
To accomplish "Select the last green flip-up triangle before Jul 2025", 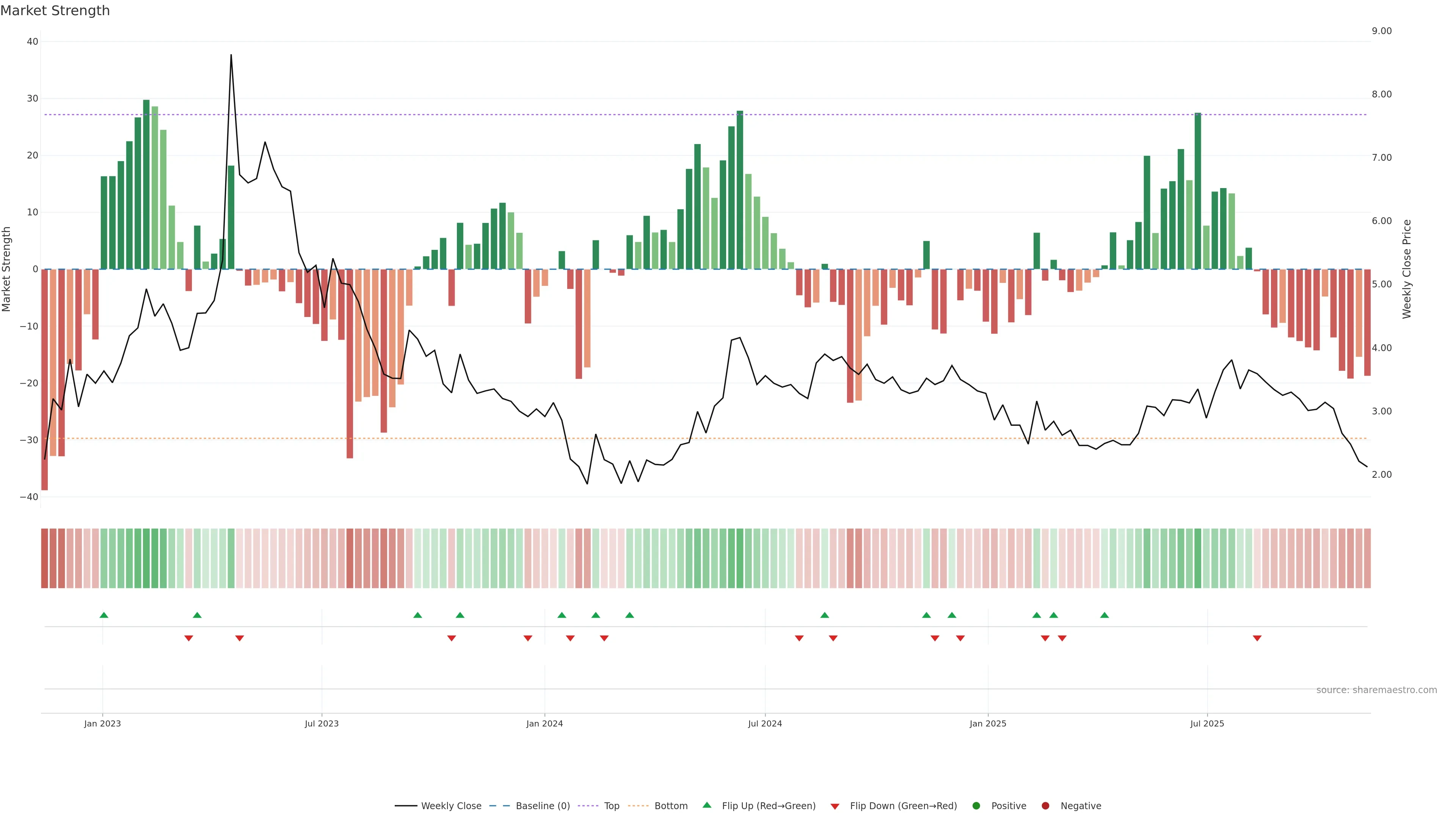I will coord(1105,615).
